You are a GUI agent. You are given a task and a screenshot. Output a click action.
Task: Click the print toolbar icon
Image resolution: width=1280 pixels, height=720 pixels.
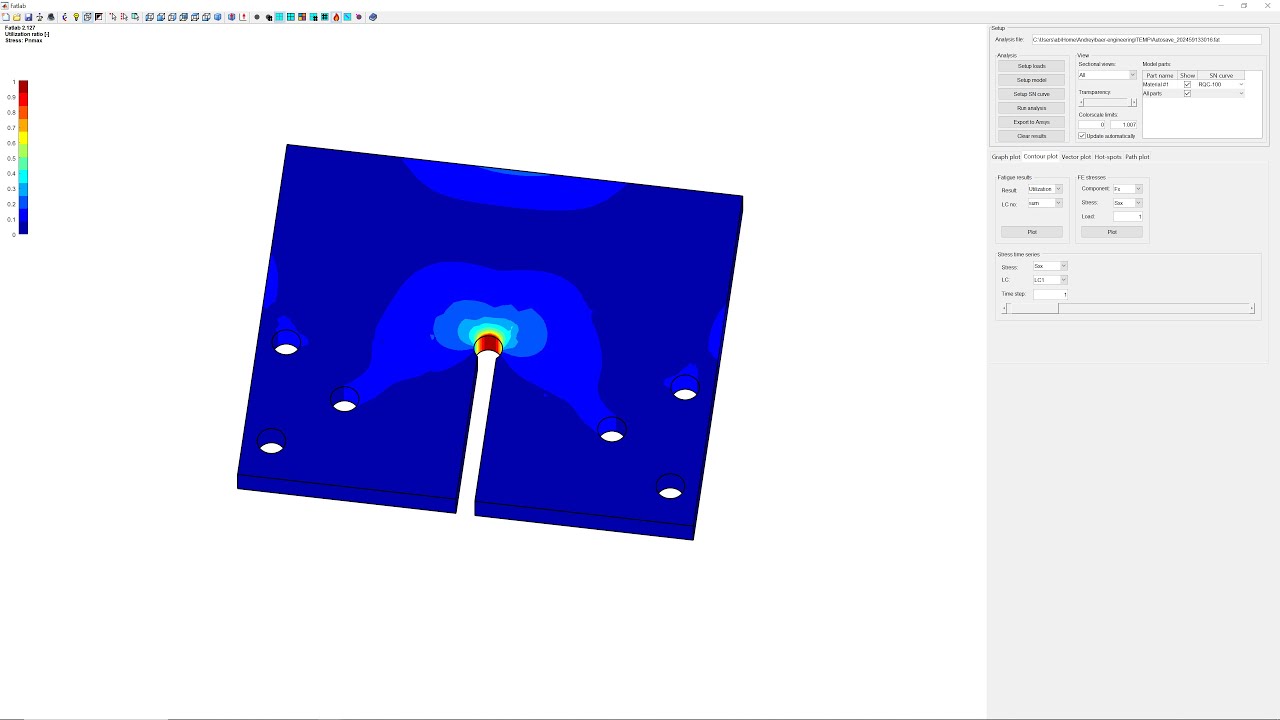[x=51, y=17]
